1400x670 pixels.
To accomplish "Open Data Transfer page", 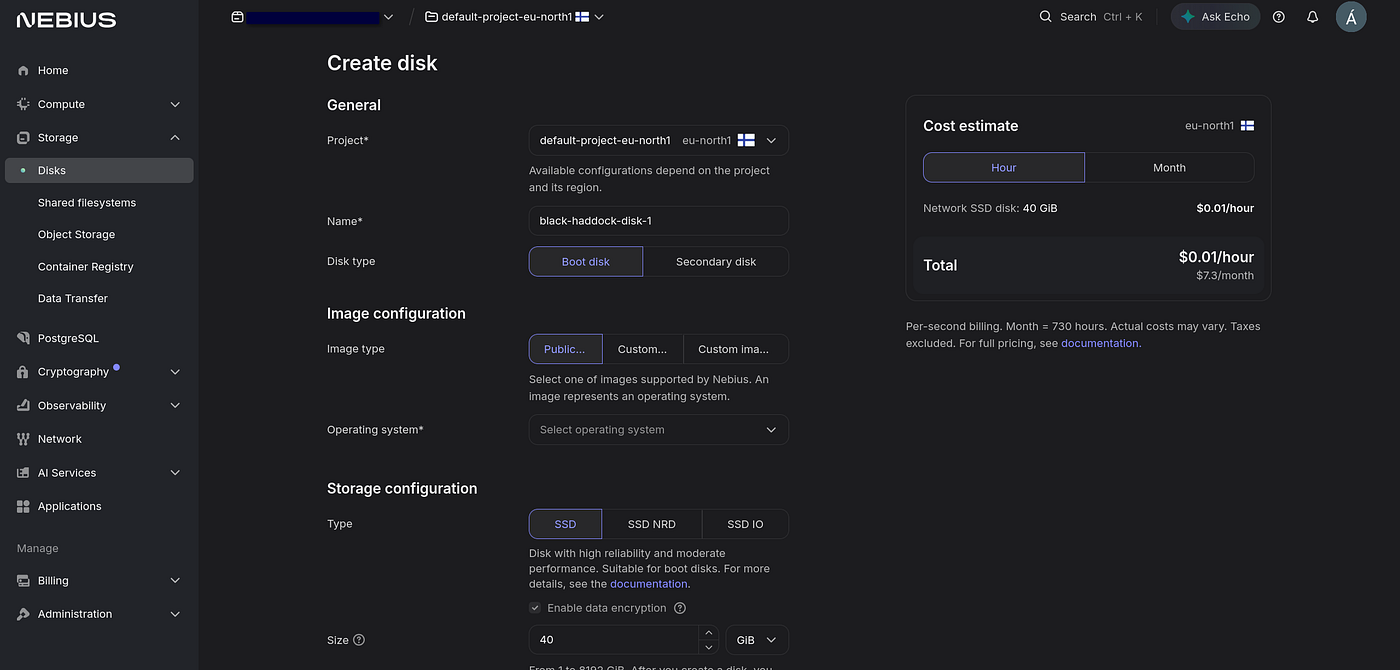I will tap(72, 299).
